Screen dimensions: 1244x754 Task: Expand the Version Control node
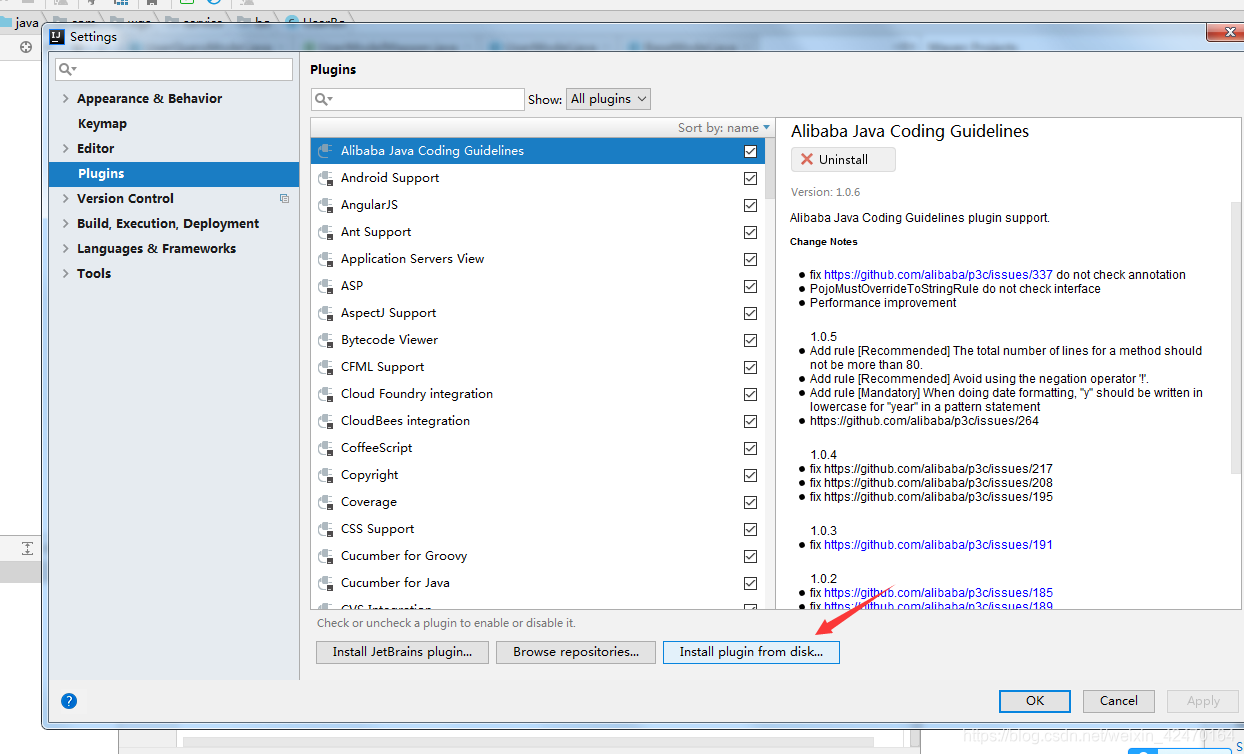pyautogui.click(x=66, y=198)
